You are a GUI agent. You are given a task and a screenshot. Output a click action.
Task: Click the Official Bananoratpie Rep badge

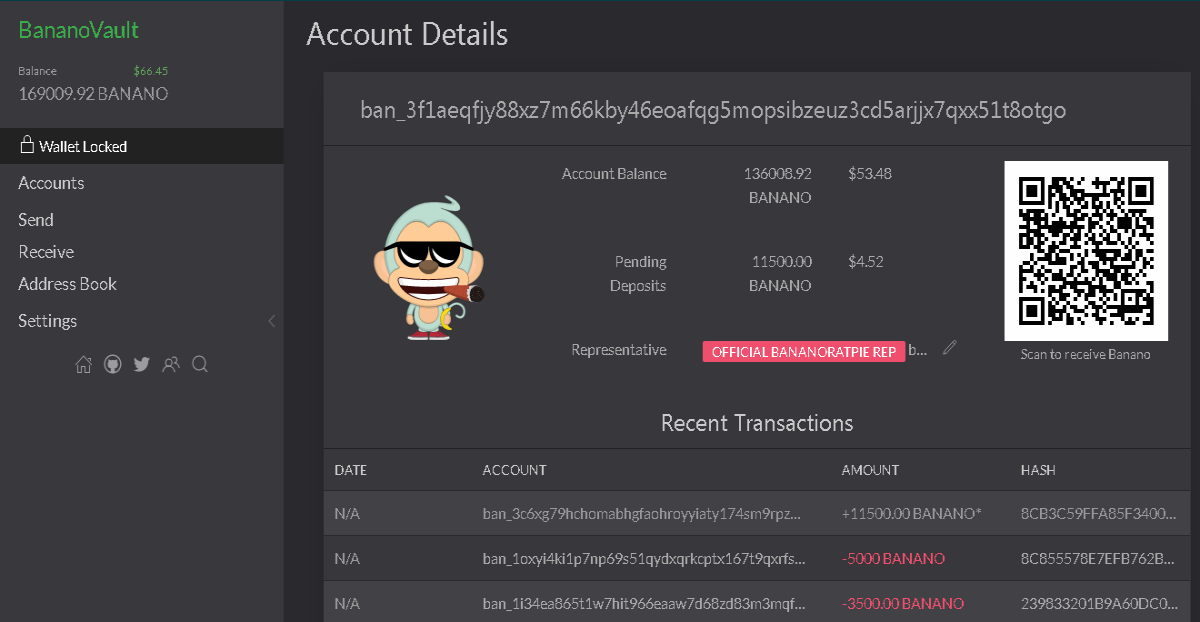coord(804,352)
